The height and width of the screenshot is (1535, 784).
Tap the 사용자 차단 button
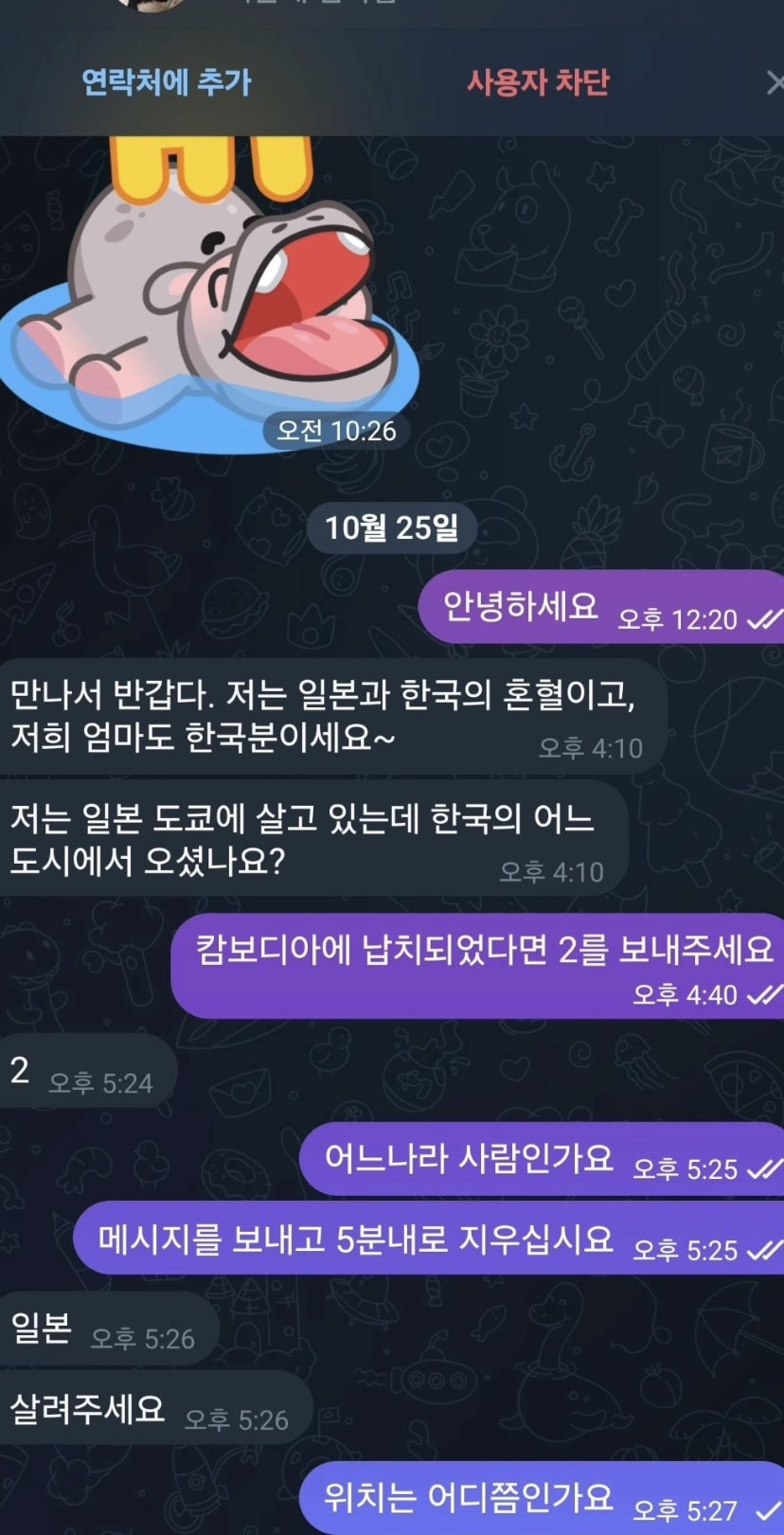pos(538,82)
